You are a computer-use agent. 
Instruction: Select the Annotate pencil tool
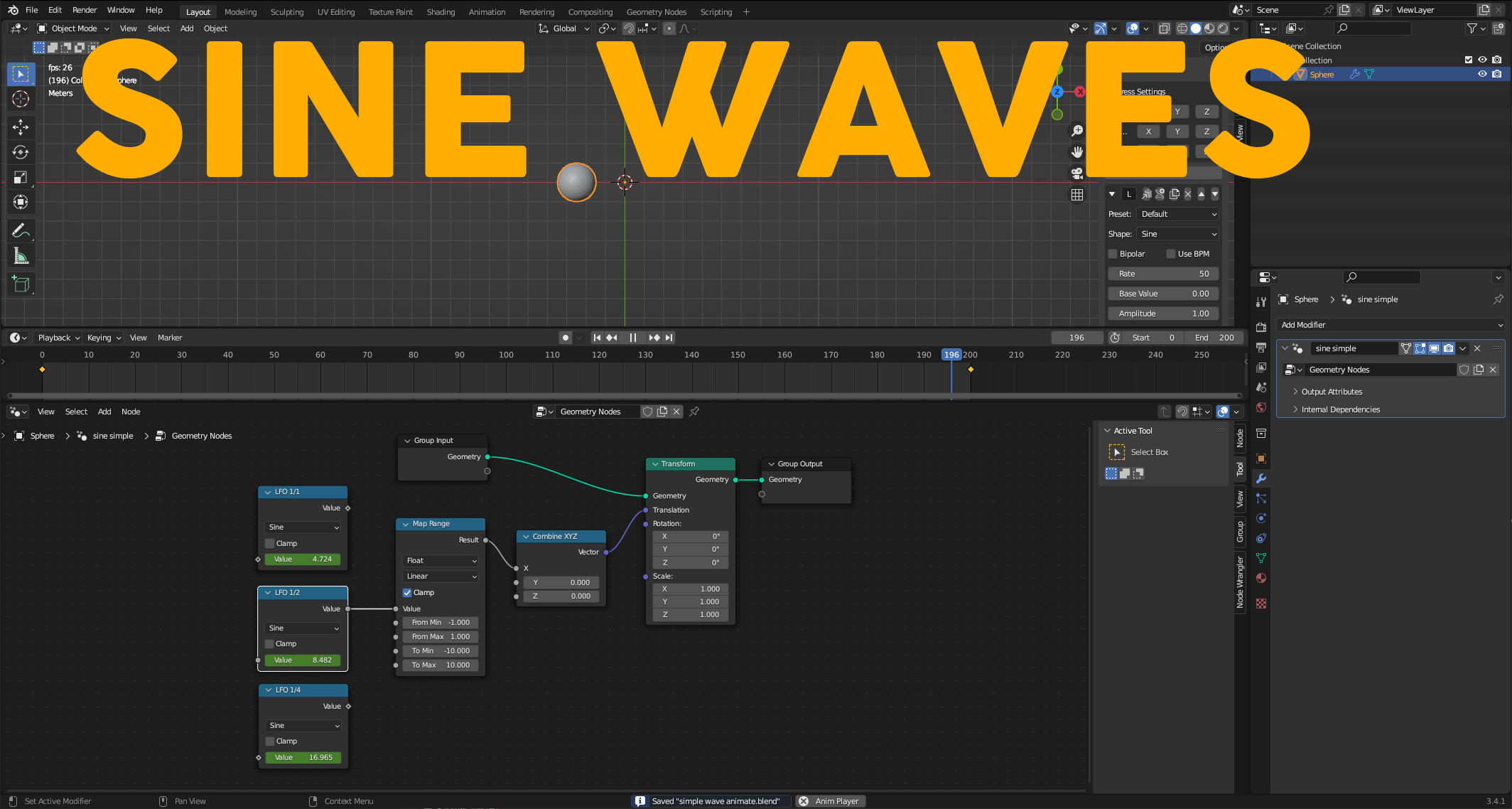[21, 230]
